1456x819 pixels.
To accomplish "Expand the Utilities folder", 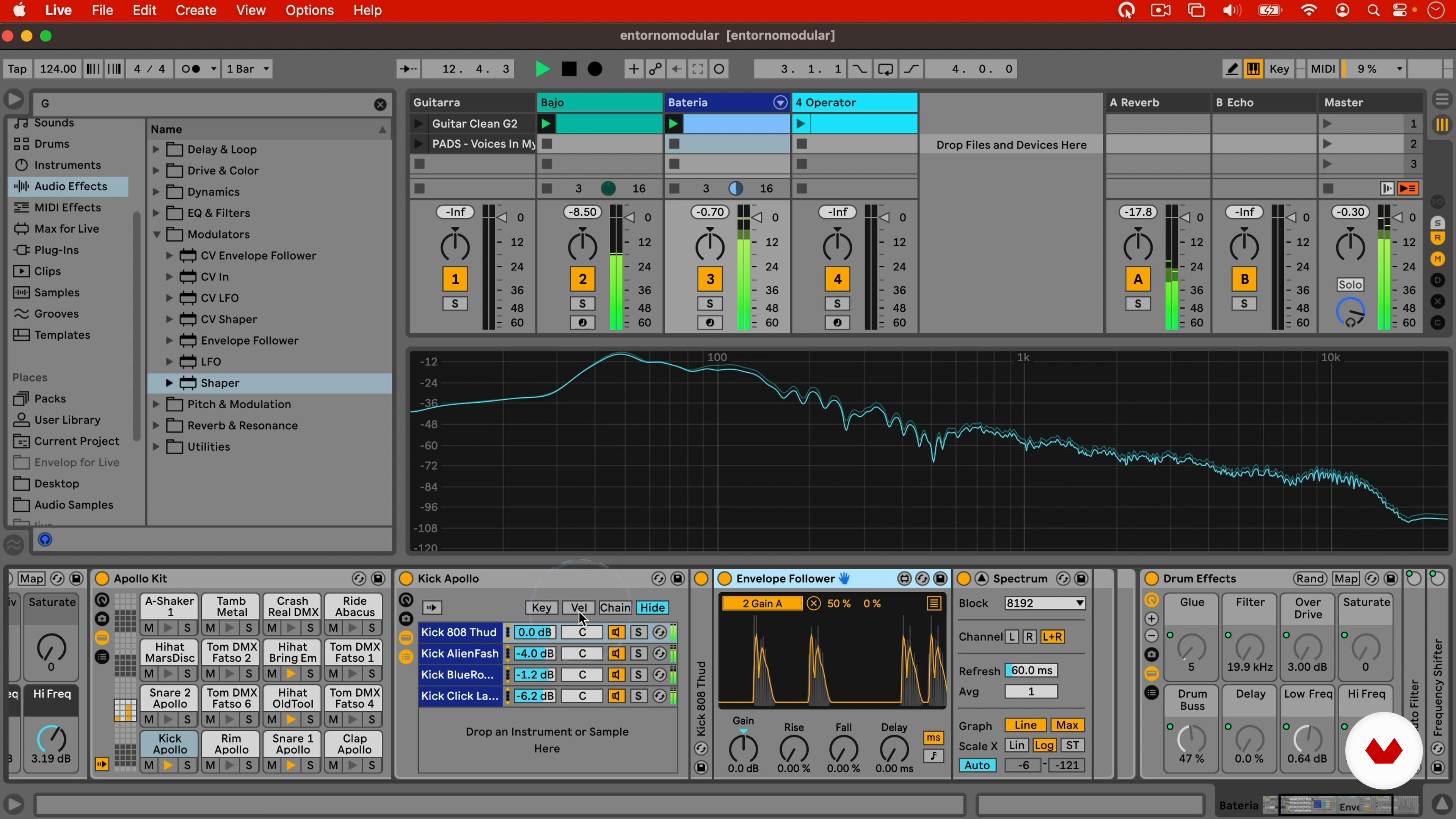I will point(157,447).
